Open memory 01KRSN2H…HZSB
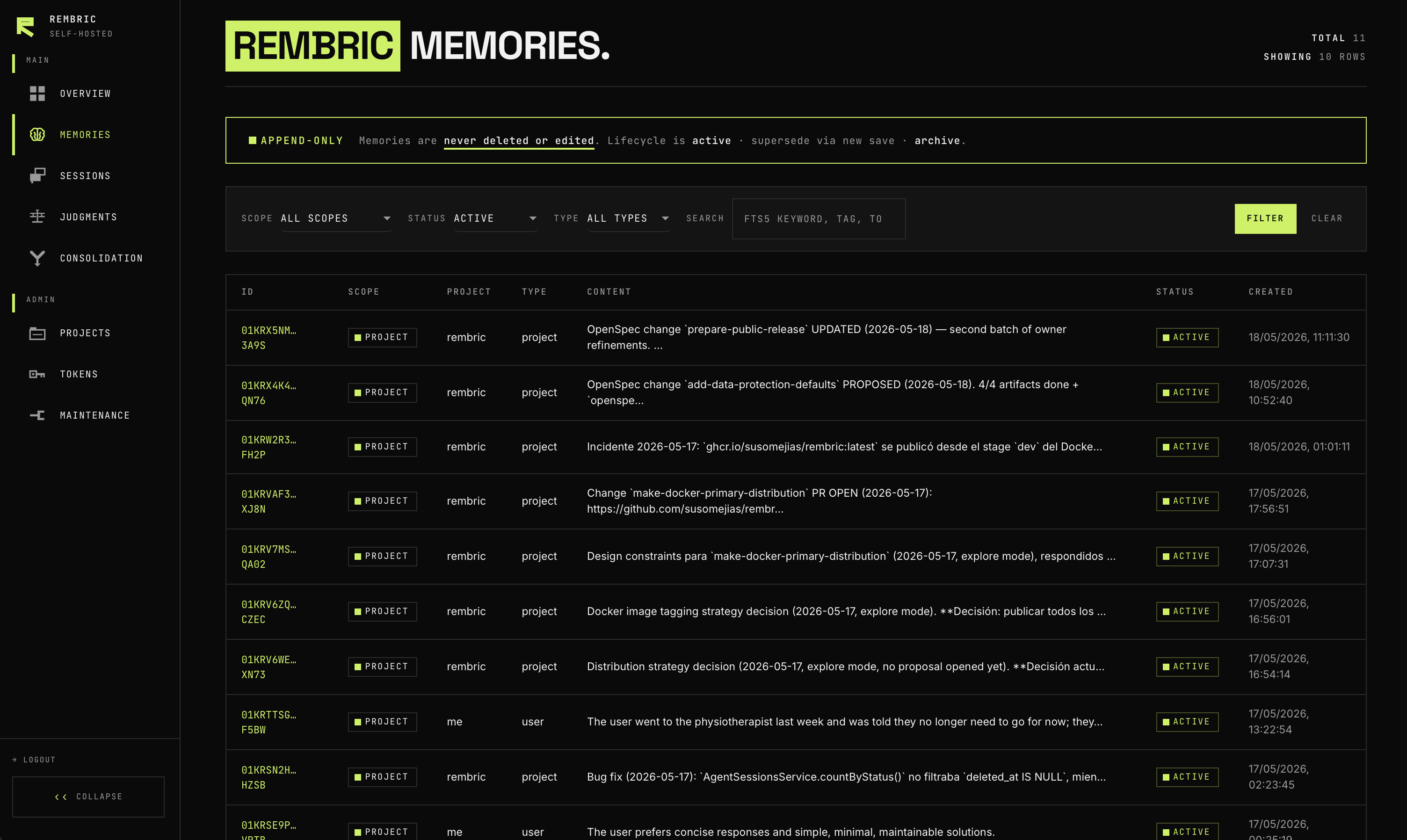 [x=269, y=777]
